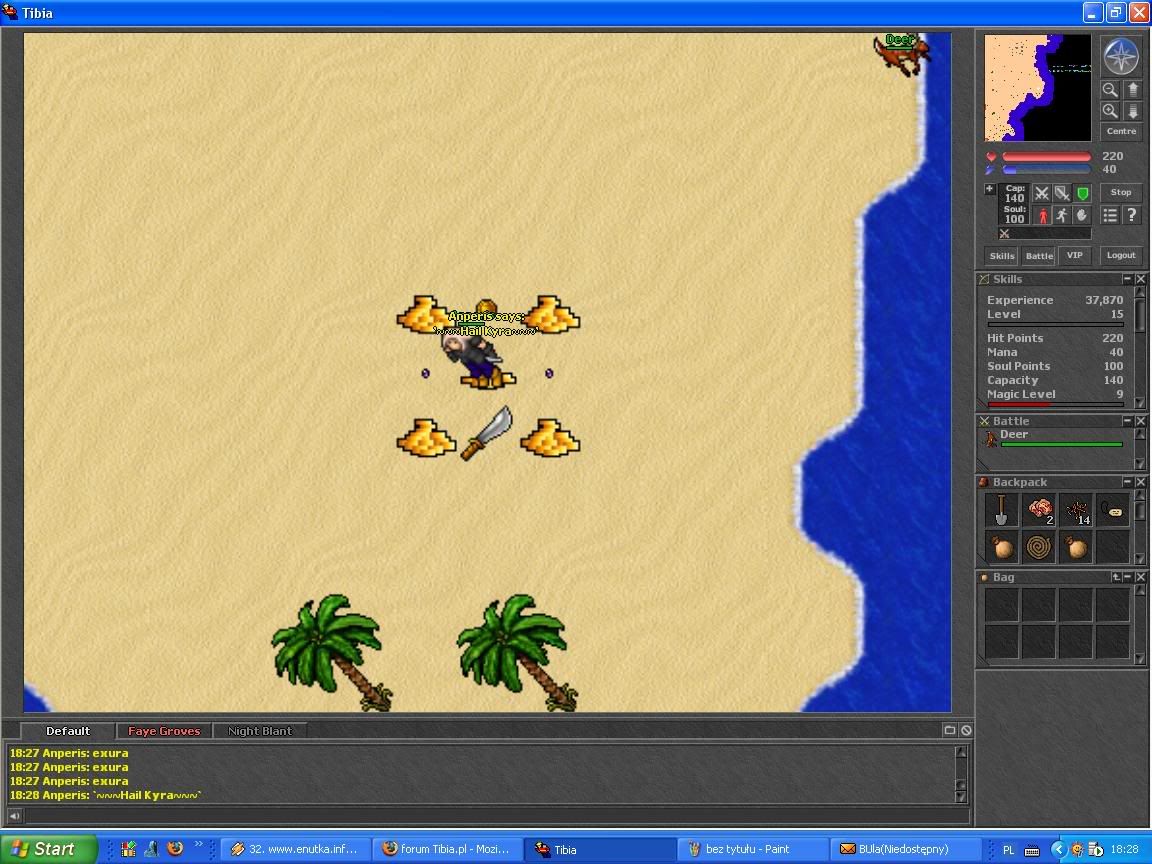Open the VIP list button
Screen dimensions: 1152x864
pos(1075,256)
